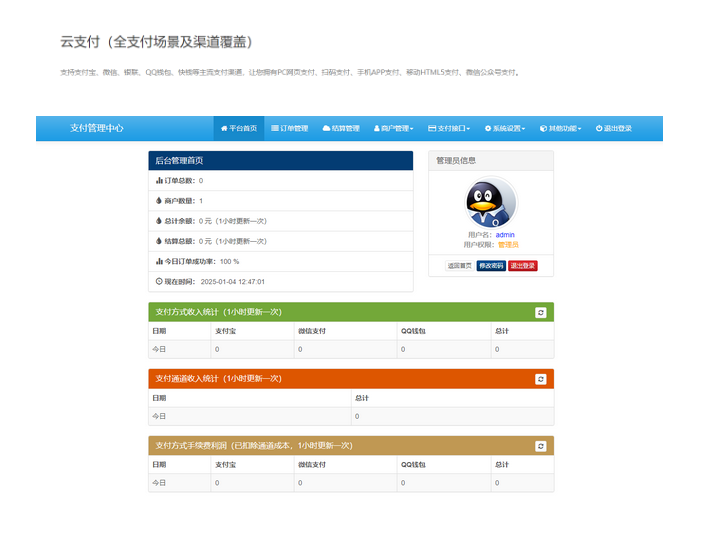Click the bar chart icon beside 订单总数

click(159, 181)
